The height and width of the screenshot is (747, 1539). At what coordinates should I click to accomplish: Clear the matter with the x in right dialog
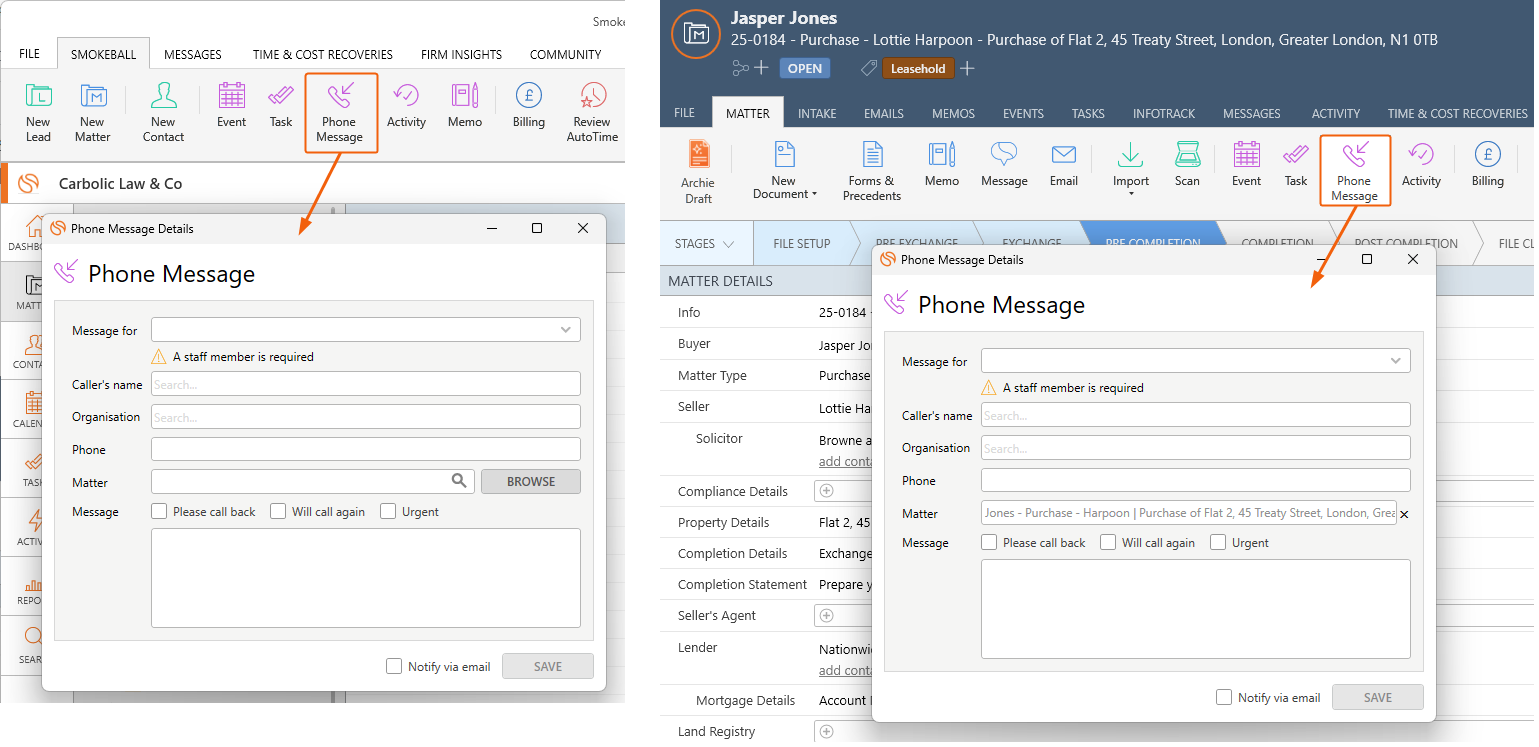[x=1404, y=514]
